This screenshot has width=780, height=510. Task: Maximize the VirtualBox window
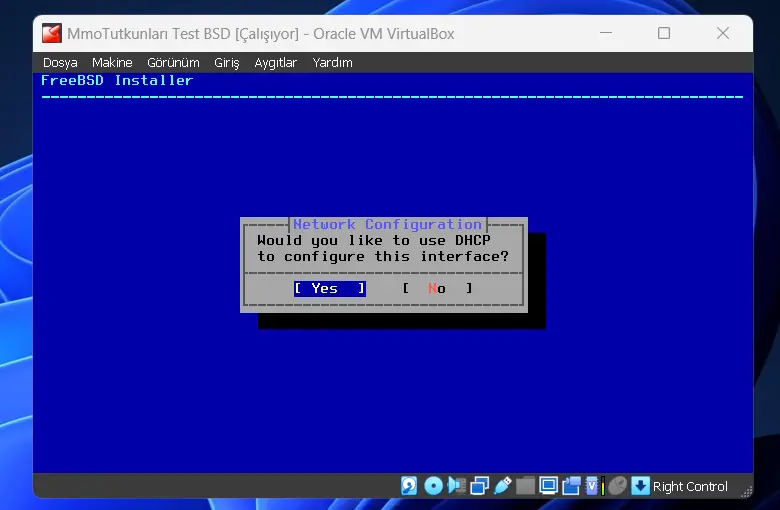664,33
